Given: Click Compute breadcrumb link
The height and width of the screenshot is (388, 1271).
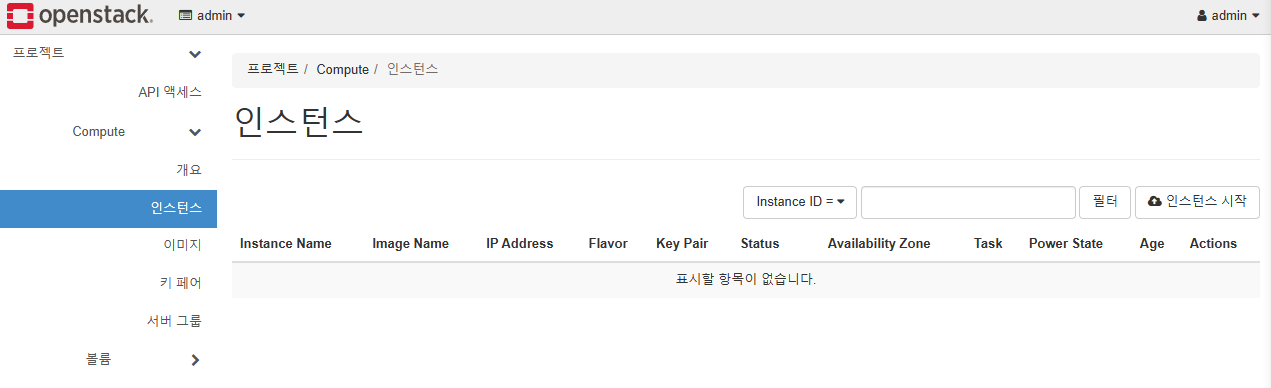Looking at the screenshot, I should [343, 69].
